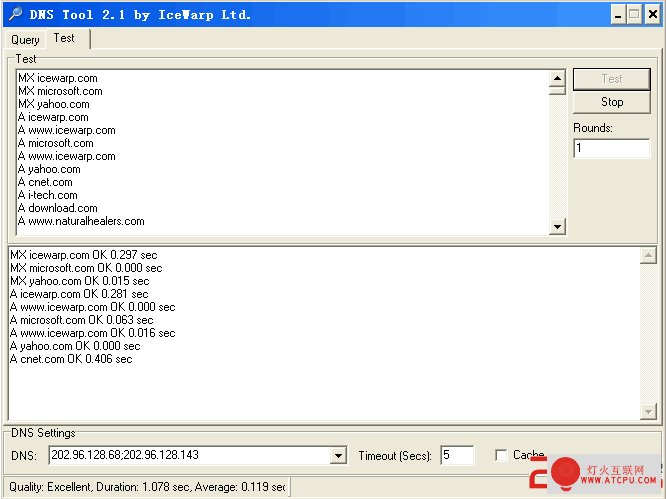Screen dimensions: 666x499
Task: Click the greyed-out Test button
Action: pos(612,79)
